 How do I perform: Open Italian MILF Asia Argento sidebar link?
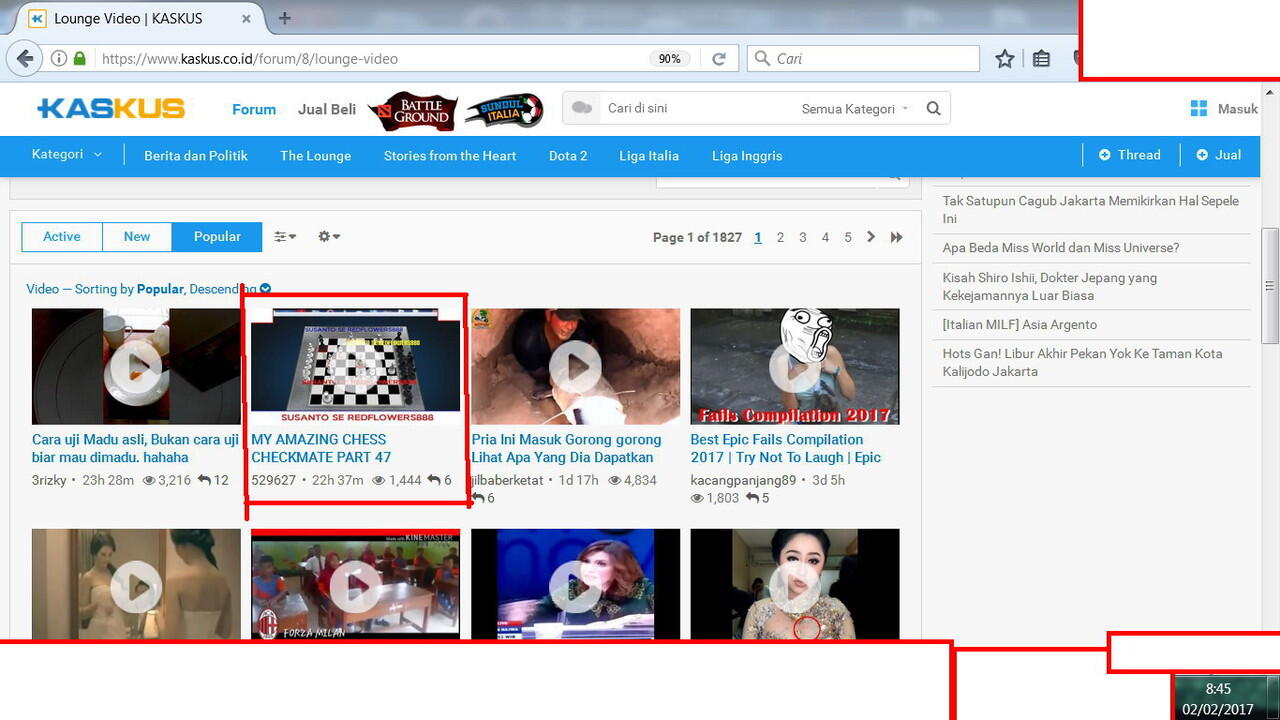1020,324
